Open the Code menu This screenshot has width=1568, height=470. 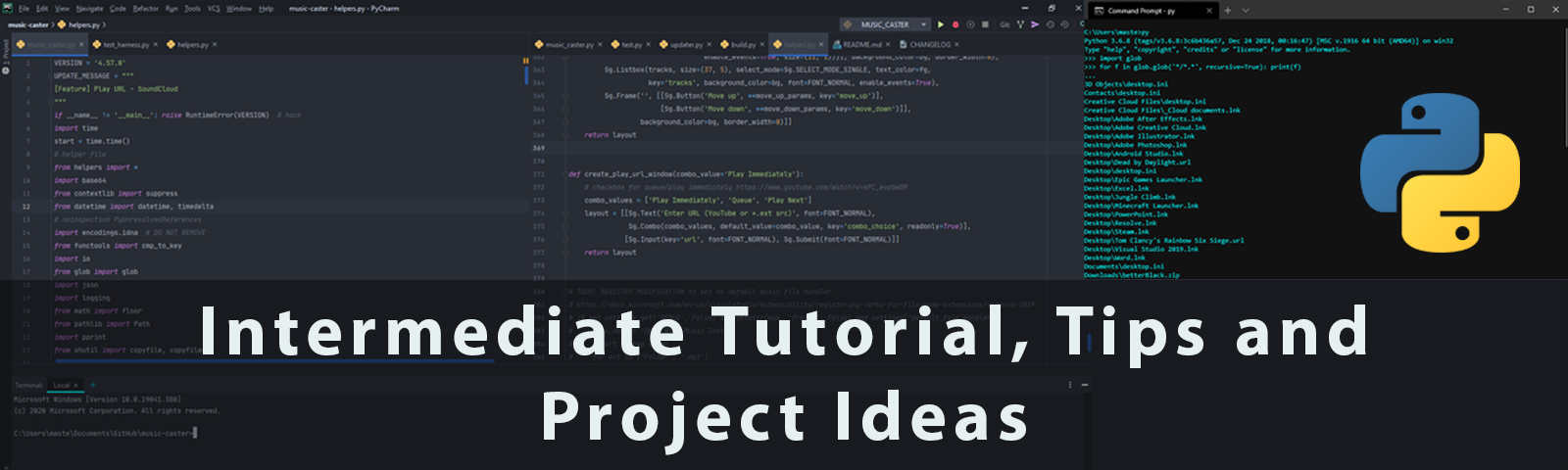118,8
